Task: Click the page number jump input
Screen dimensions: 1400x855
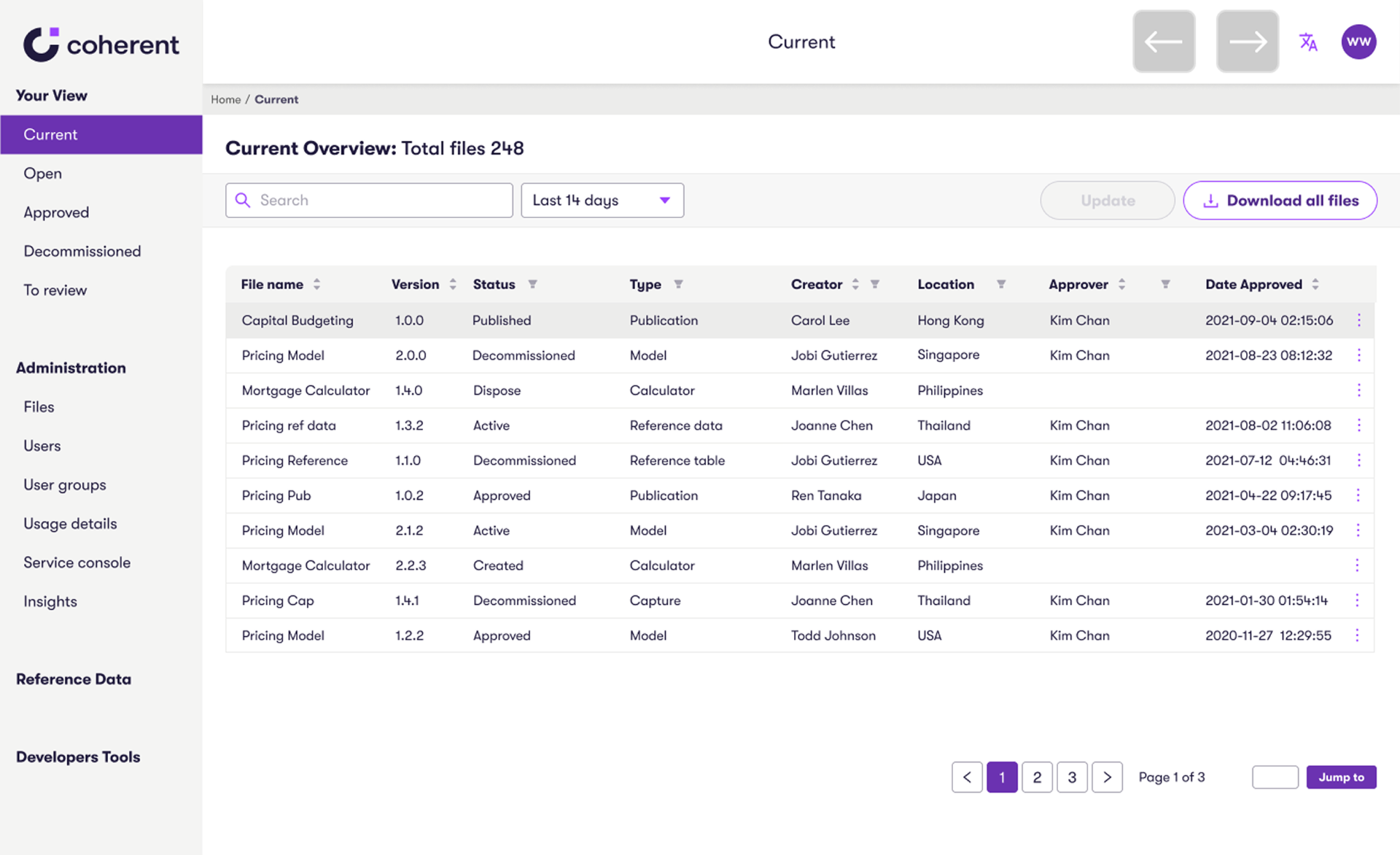Action: click(x=1275, y=777)
